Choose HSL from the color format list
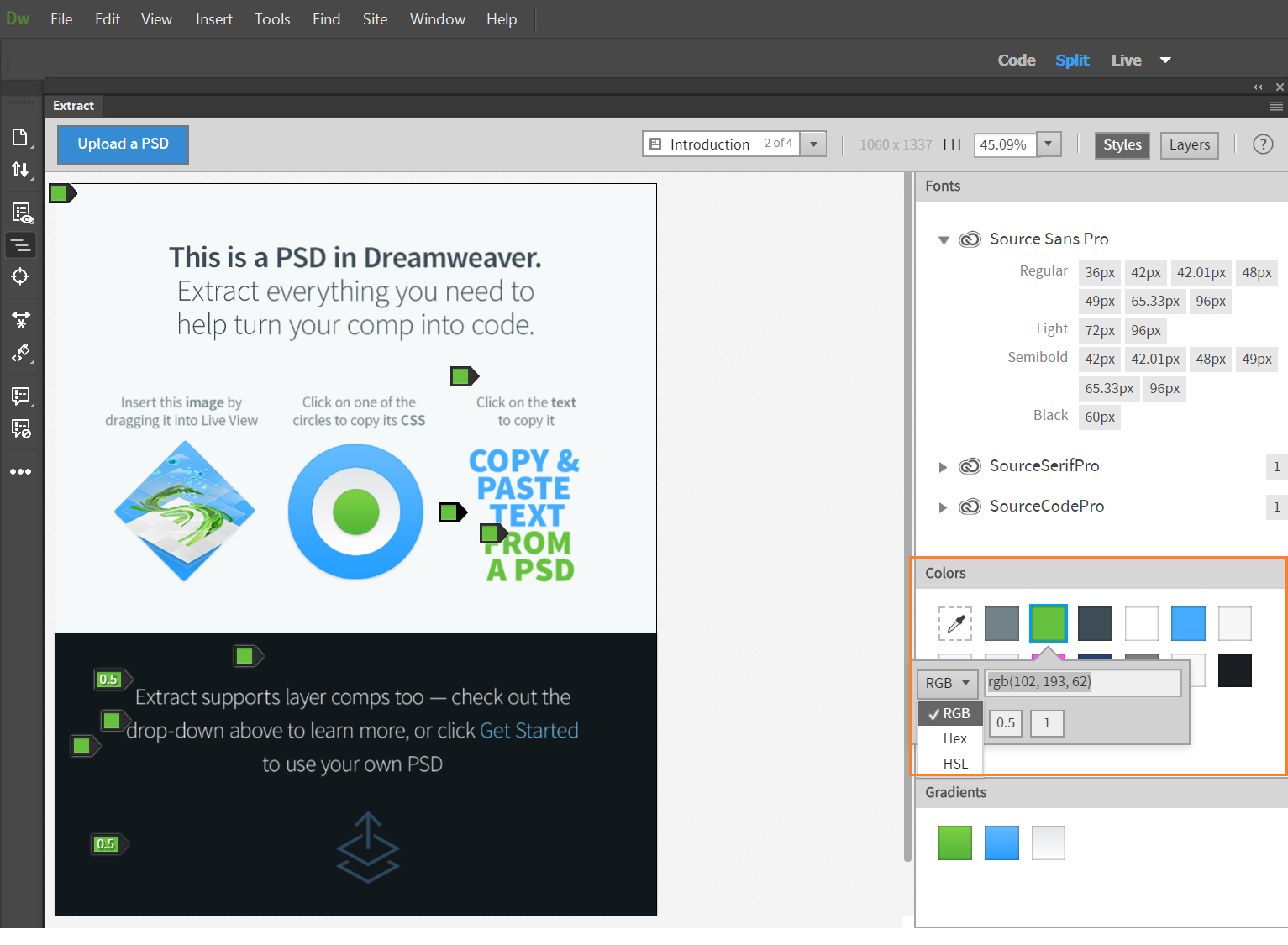Image resolution: width=1288 pixels, height=945 pixels. tap(951, 764)
